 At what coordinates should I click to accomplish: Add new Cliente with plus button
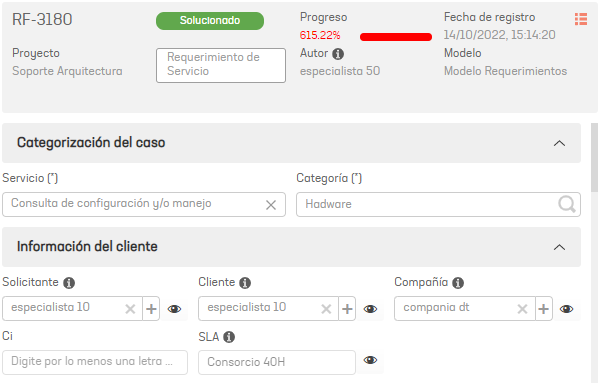(x=347, y=309)
